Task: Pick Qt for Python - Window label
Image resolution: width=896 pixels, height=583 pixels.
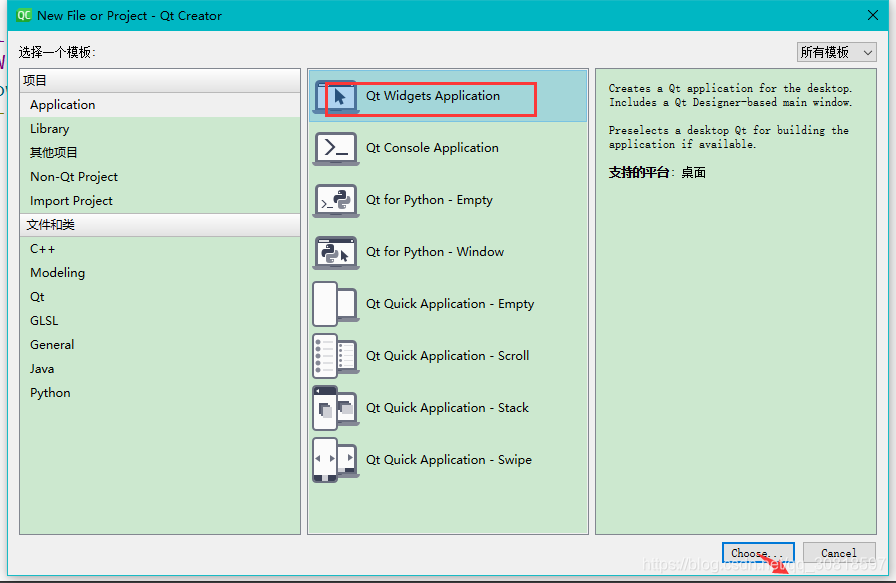Action: [x=435, y=252]
